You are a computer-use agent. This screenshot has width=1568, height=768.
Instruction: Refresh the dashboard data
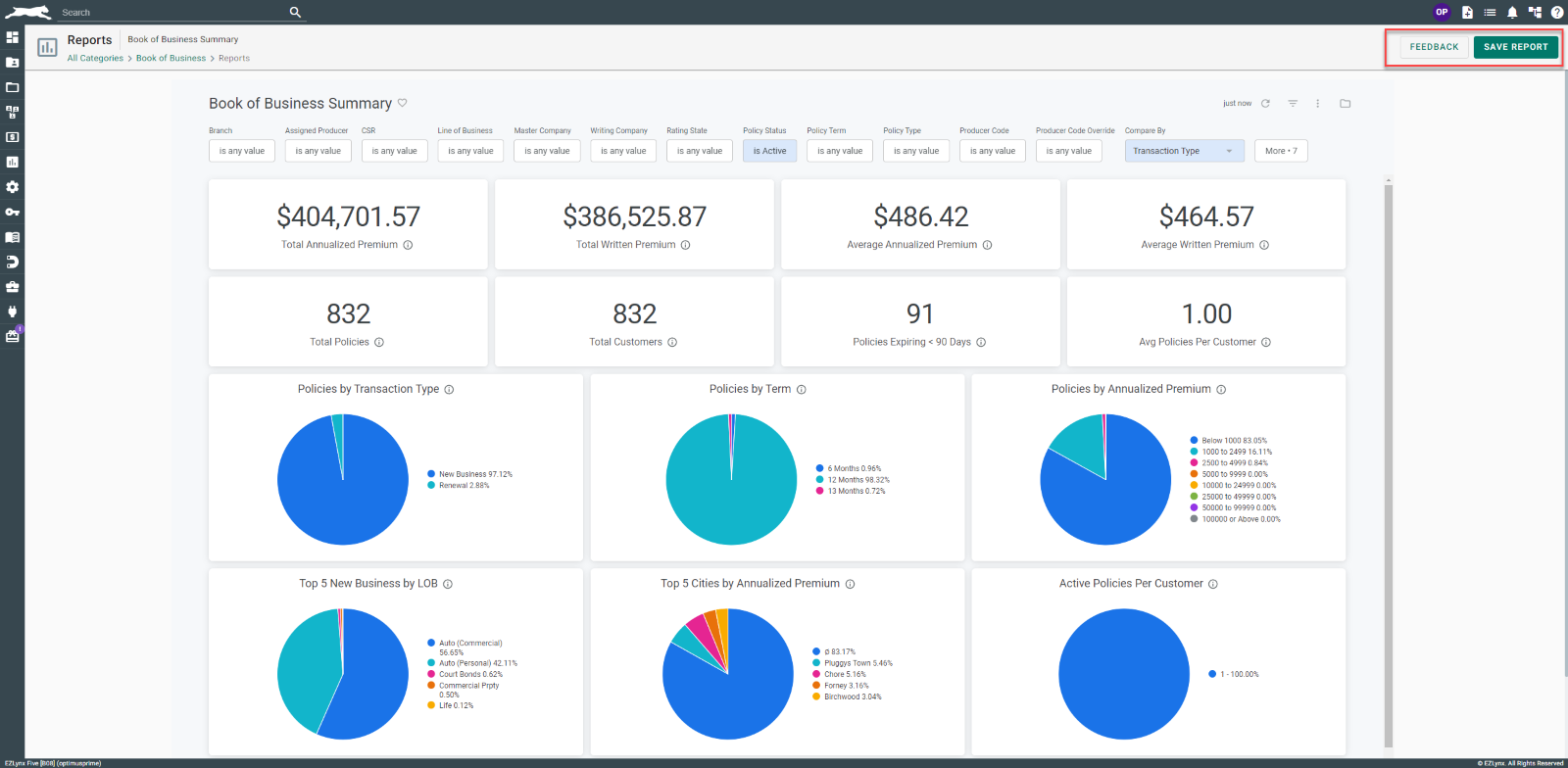pos(1265,103)
